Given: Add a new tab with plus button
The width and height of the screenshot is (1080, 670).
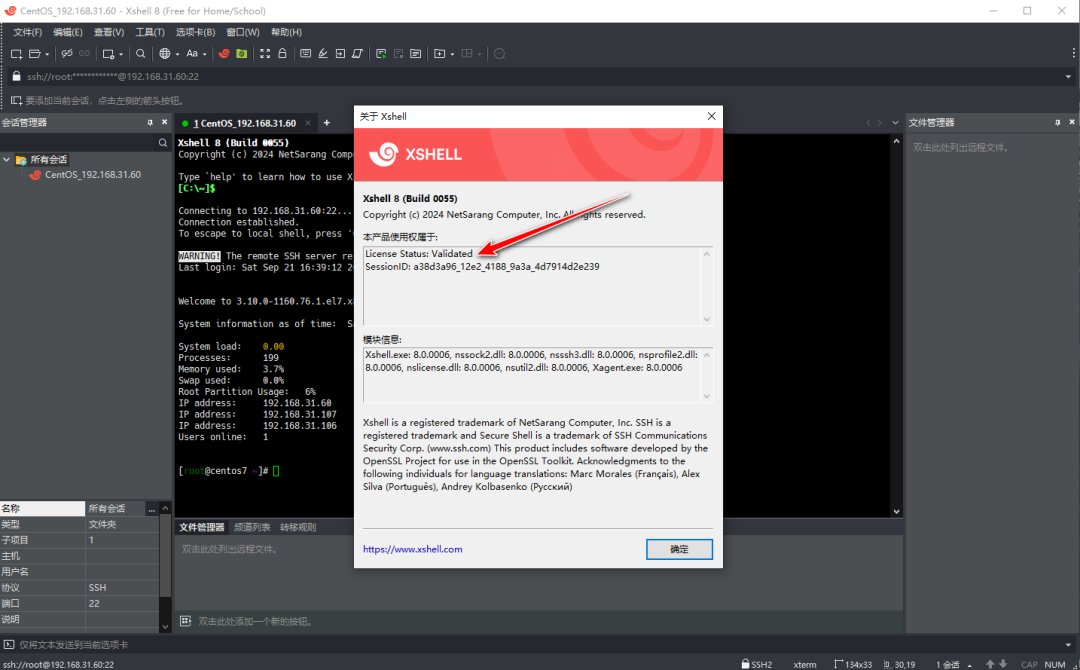Looking at the screenshot, I should pyautogui.click(x=326, y=123).
